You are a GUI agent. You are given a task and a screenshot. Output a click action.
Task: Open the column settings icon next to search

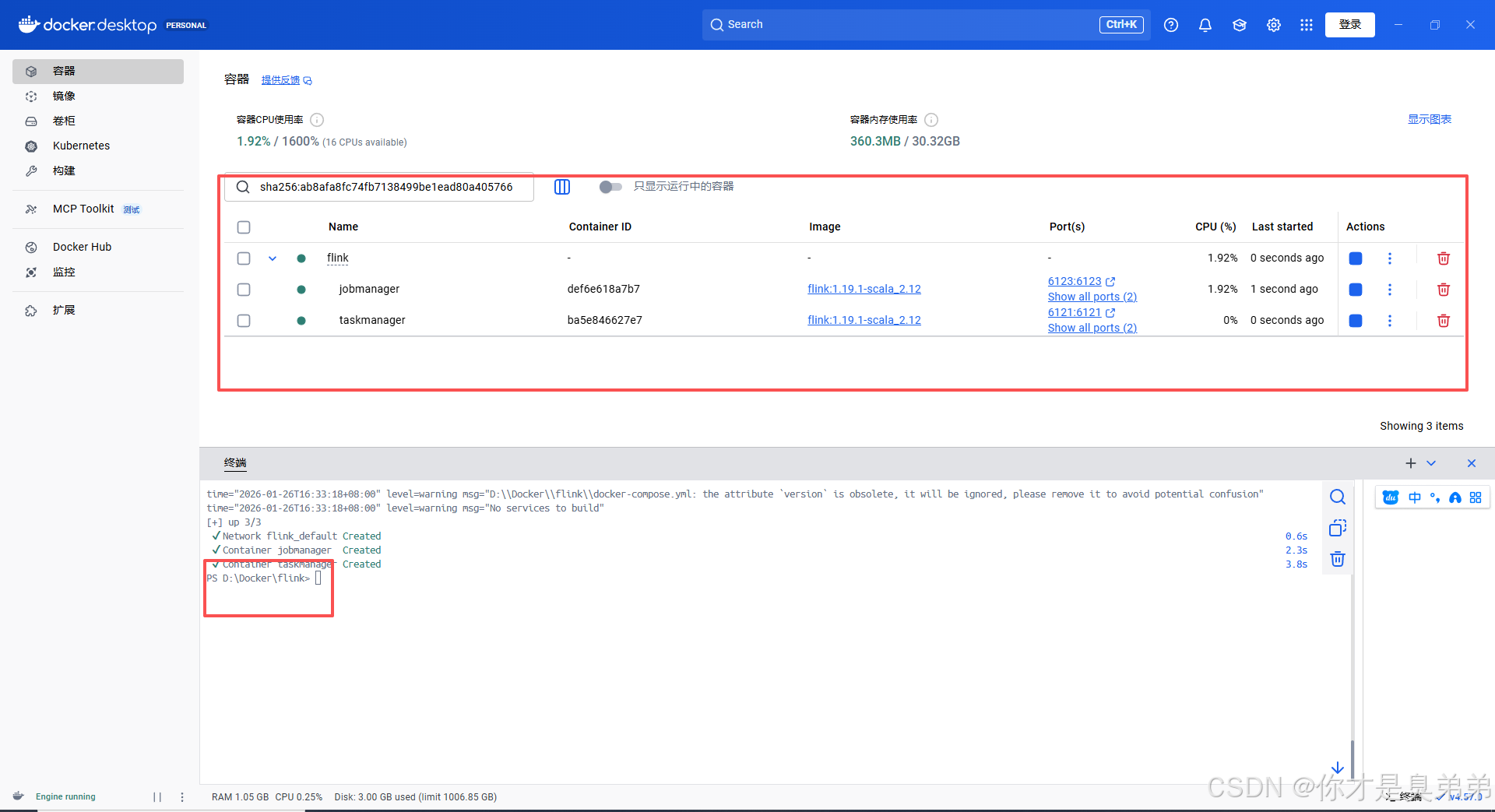point(562,187)
